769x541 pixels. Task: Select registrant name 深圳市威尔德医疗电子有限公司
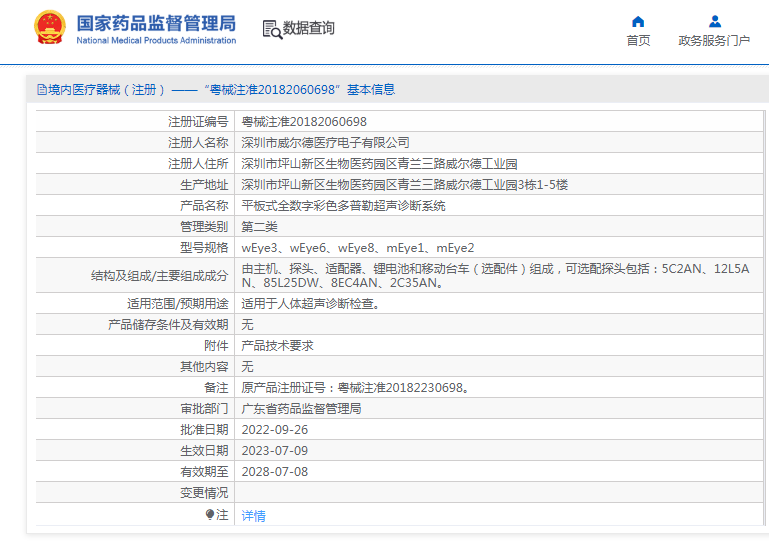326,143
